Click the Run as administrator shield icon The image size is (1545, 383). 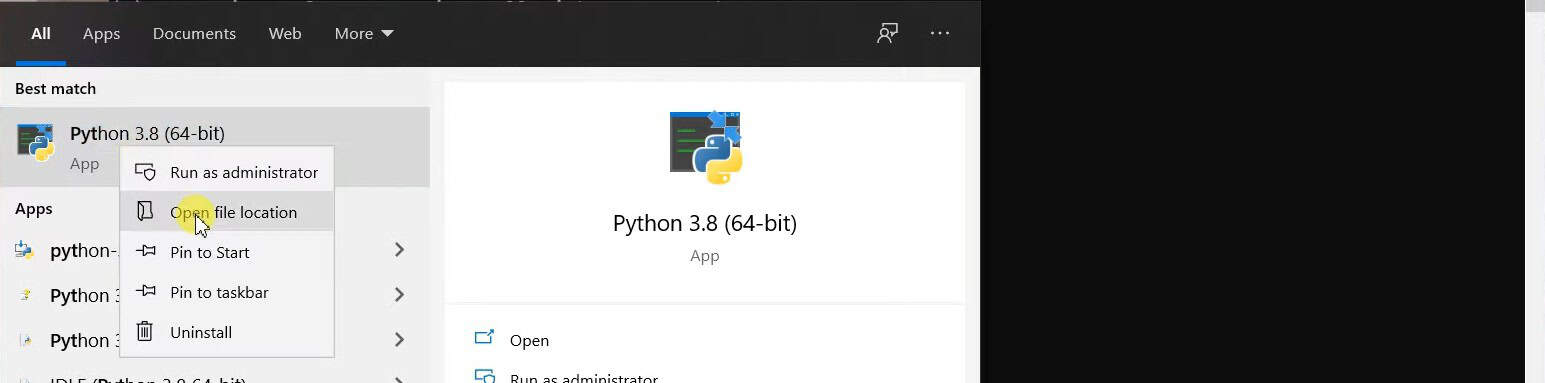[145, 172]
